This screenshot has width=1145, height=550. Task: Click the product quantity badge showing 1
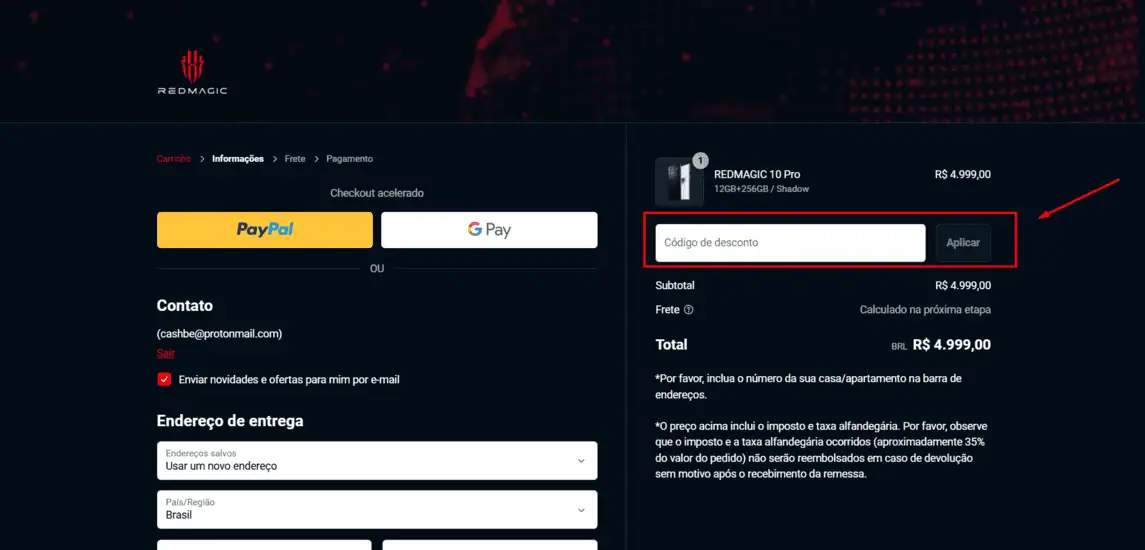(x=700, y=160)
